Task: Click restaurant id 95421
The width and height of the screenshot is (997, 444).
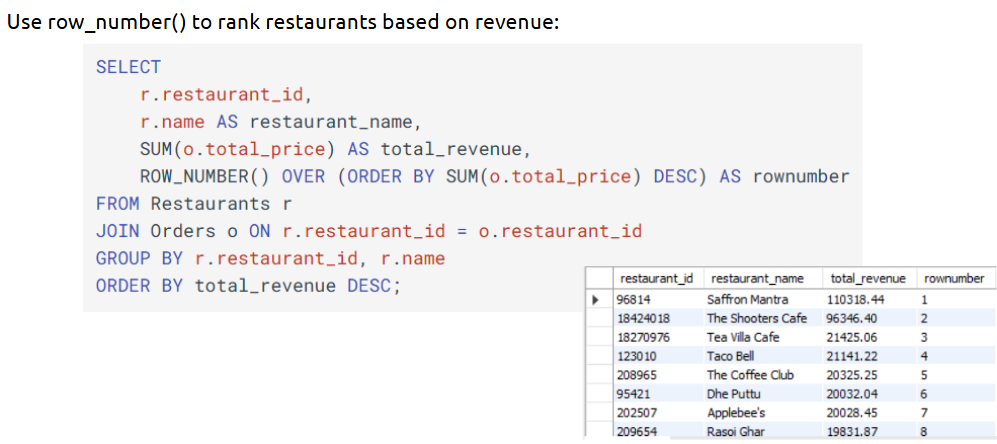Action: click(x=632, y=394)
